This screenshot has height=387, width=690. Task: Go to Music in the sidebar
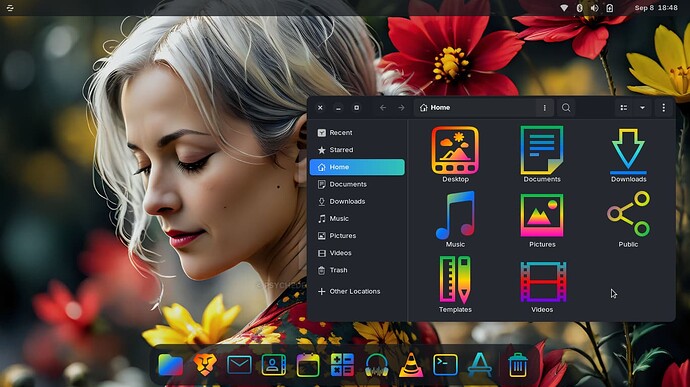pyautogui.click(x=357, y=218)
